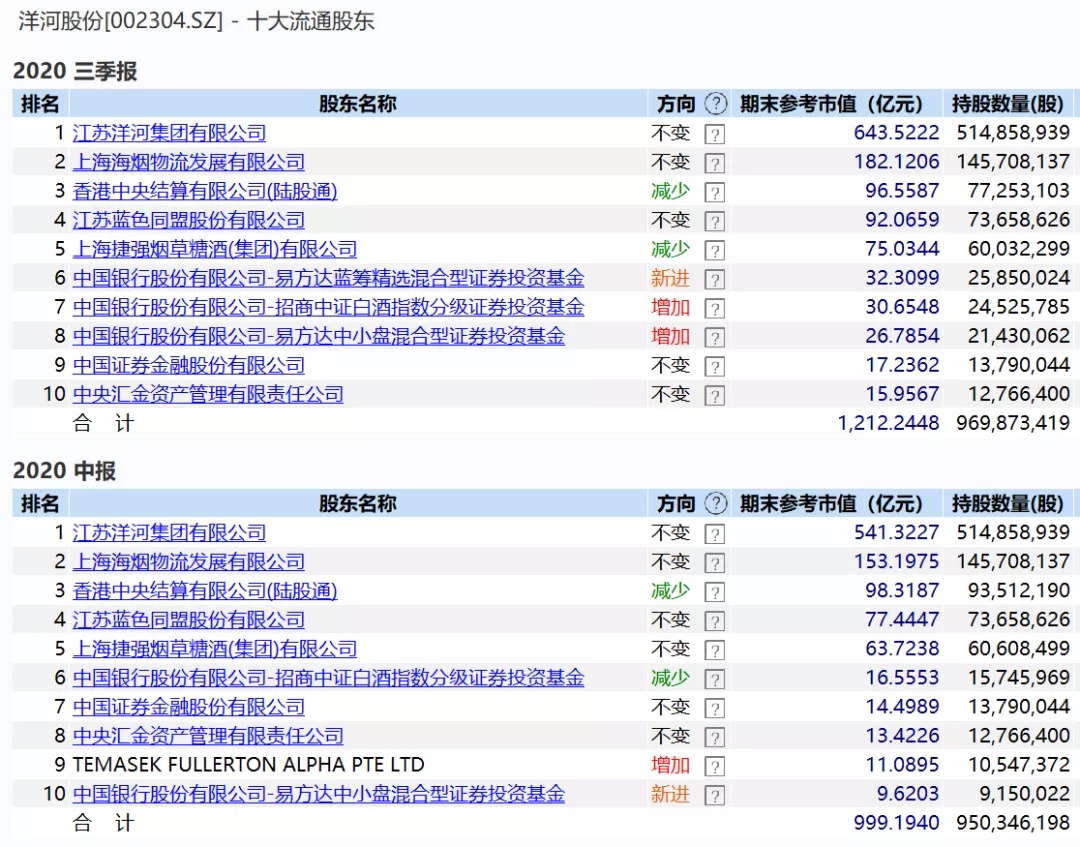
Task: Open 香港中央结算有限公司(陆股通) link in 中报
Action: pyautogui.click(x=205, y=590)
